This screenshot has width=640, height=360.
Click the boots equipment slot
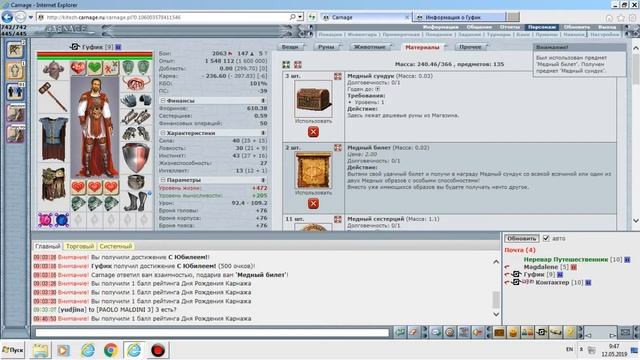pyautogui.click(x=136, y=201)
